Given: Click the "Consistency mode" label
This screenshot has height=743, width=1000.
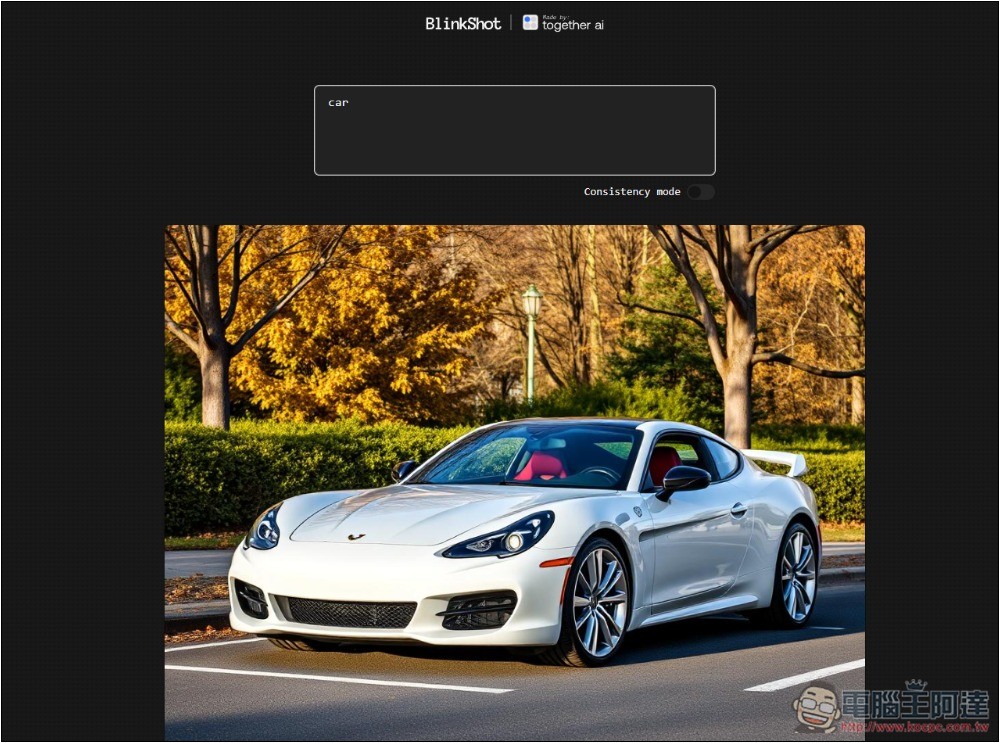Looking at the screenshot, I should tap(632, 191).
